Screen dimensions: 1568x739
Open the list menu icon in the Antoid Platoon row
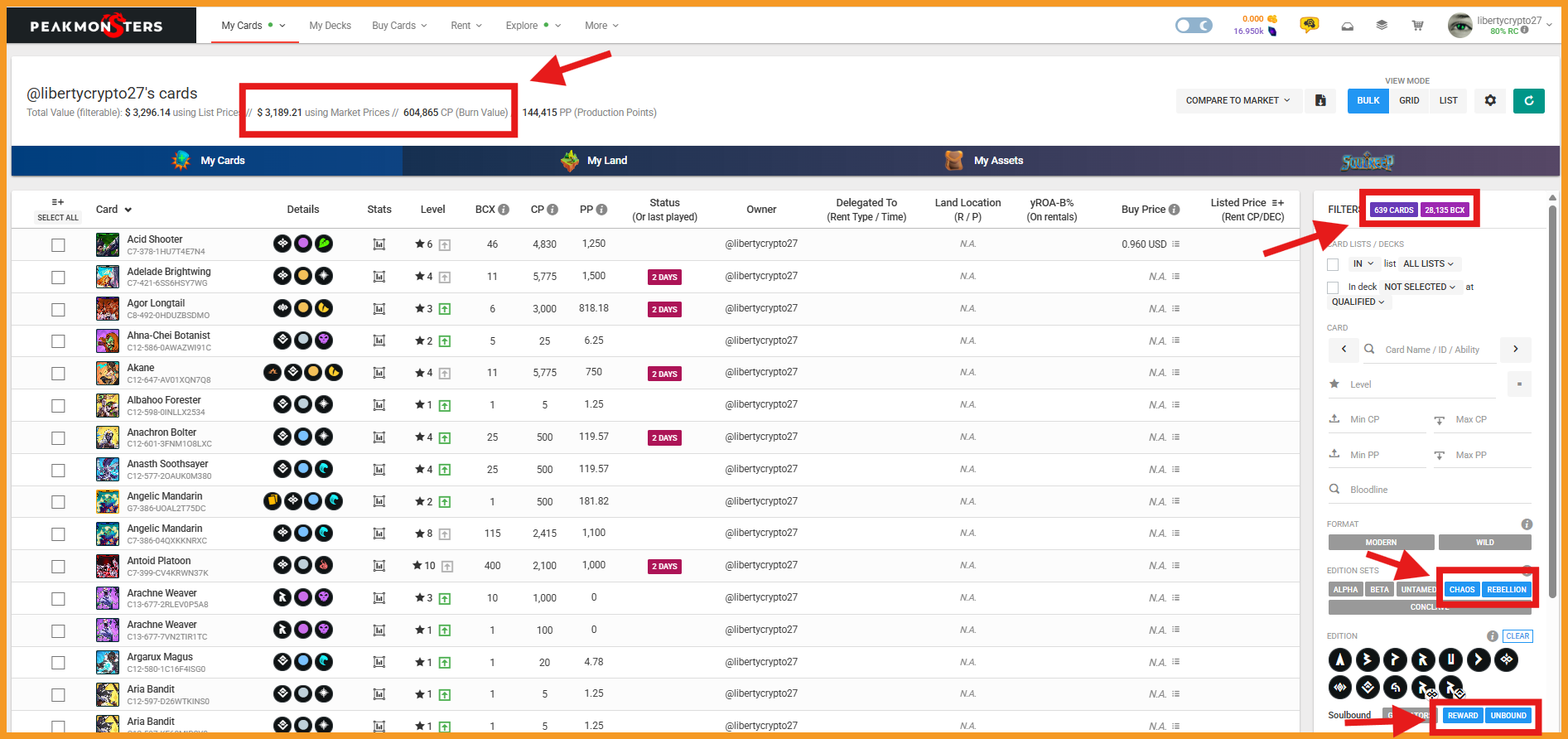pyautogui.click(x=1176, y=566)
